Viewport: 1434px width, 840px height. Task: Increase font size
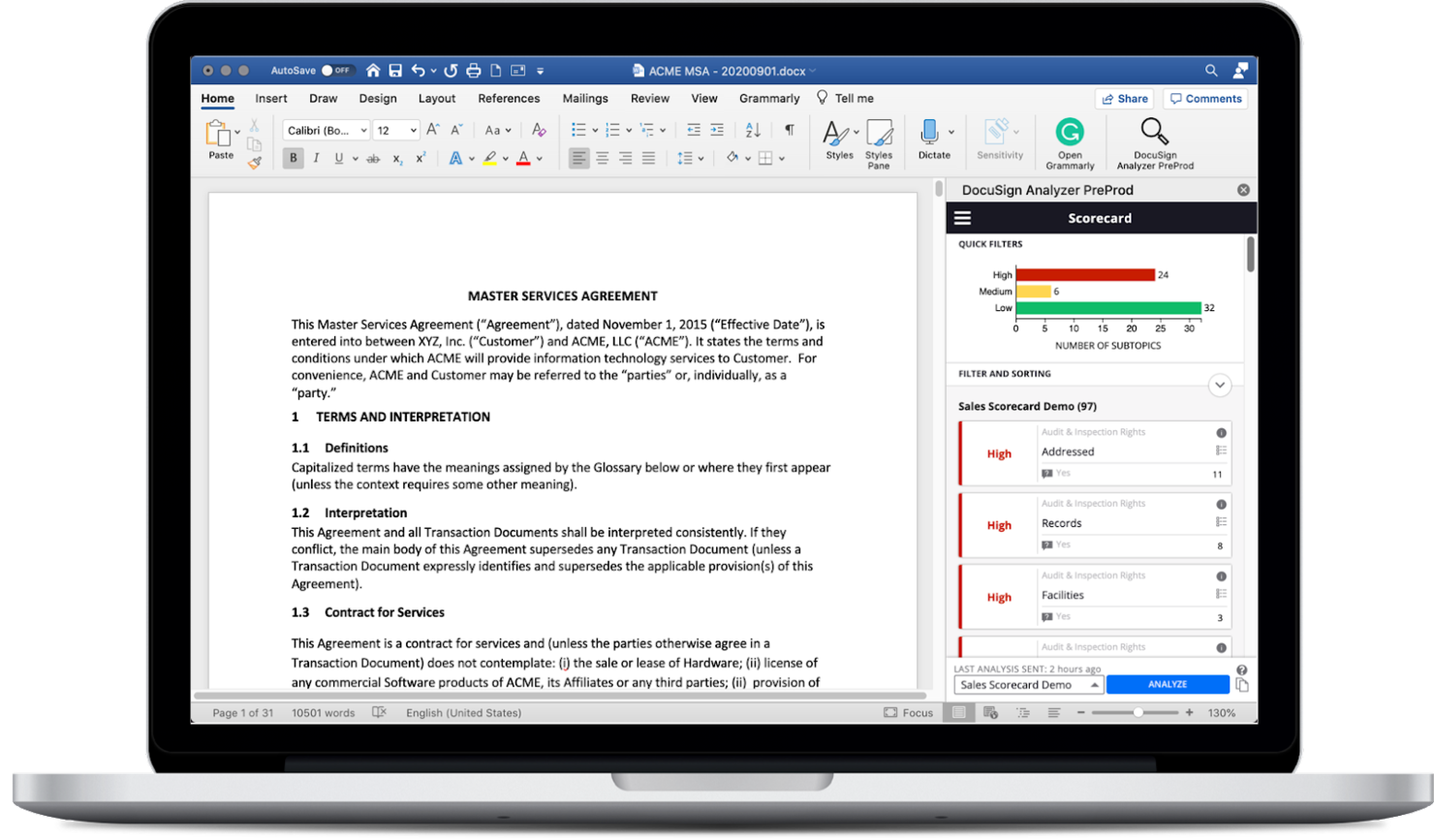(433, 130)
